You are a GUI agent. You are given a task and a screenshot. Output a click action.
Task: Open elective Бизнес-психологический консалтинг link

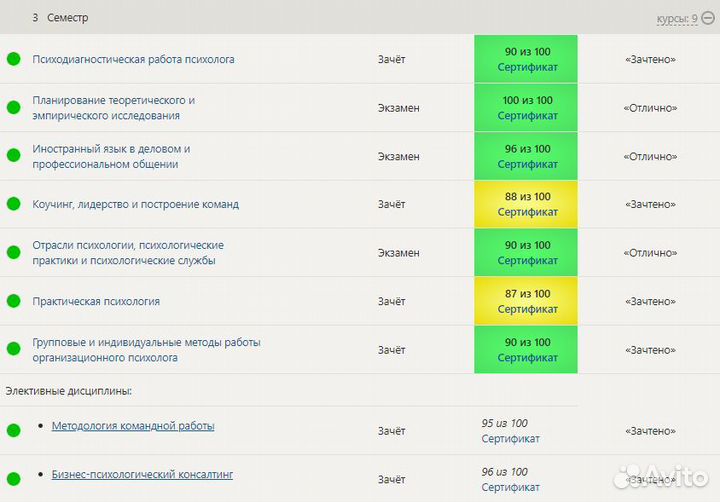coord(142,474)
